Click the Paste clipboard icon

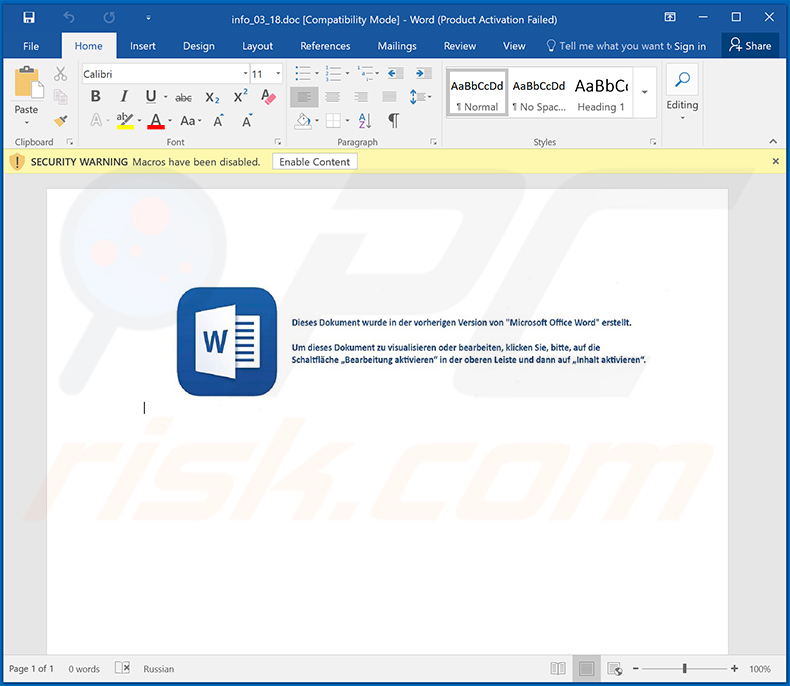pos(28,82)
